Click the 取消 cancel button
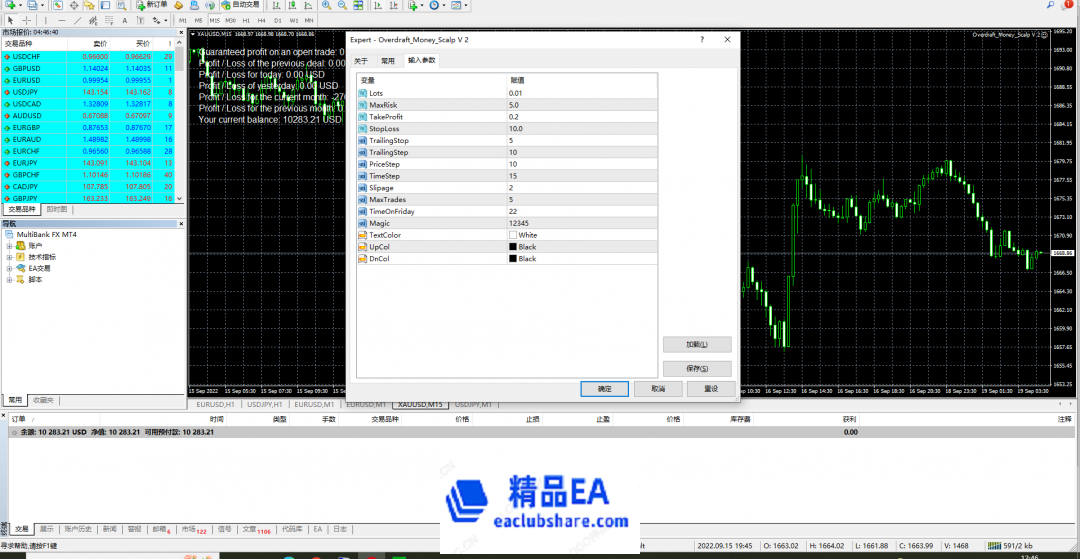 (658, 389)
